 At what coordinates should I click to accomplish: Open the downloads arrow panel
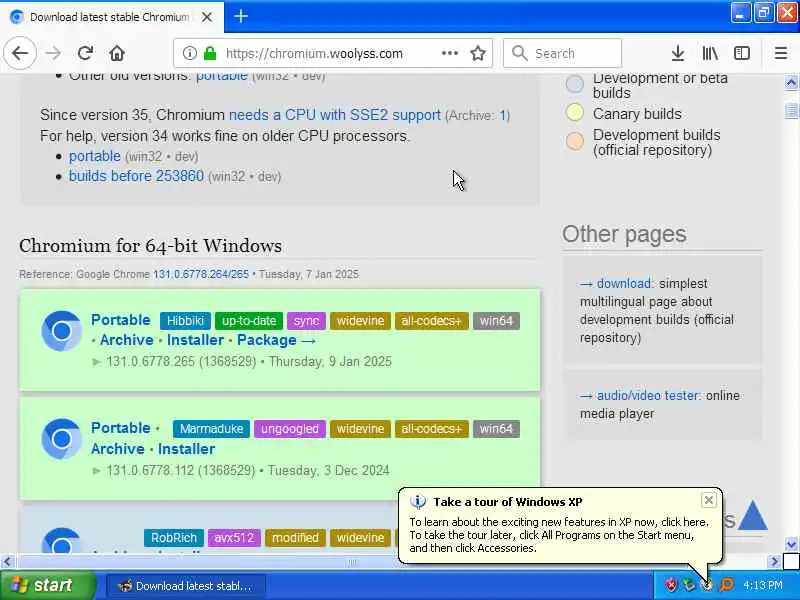678,53
